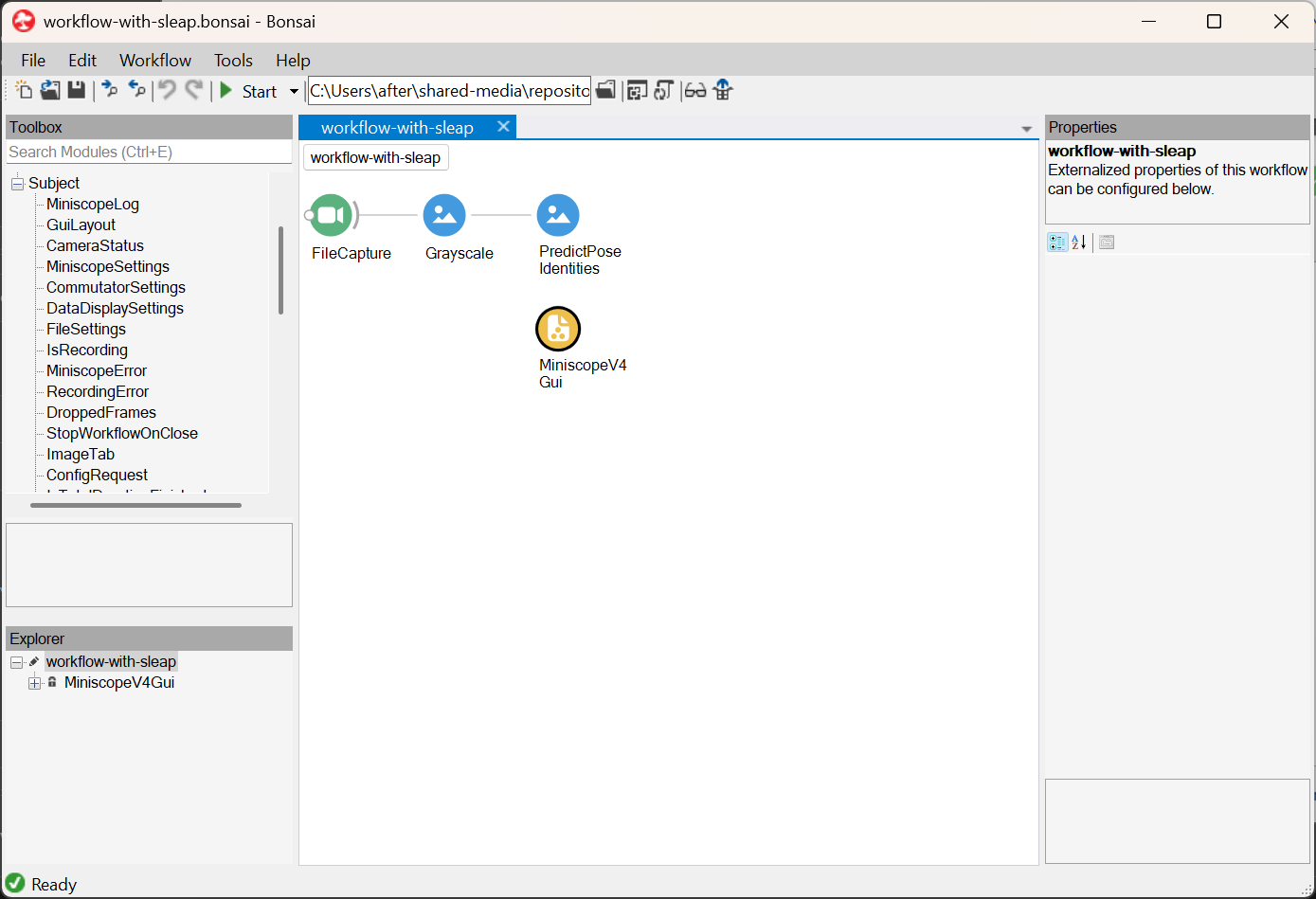1316x899 pixels.
Task: Click the circular-arrows toolbar icon
Action: [x=663, y=90]
